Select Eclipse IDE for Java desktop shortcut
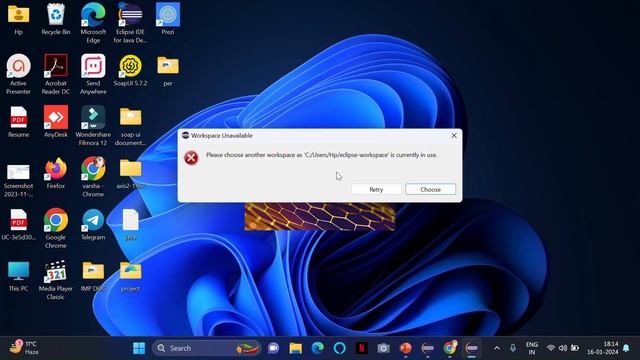The height and width of the screenshot is (360, 640). pos(130,23)
